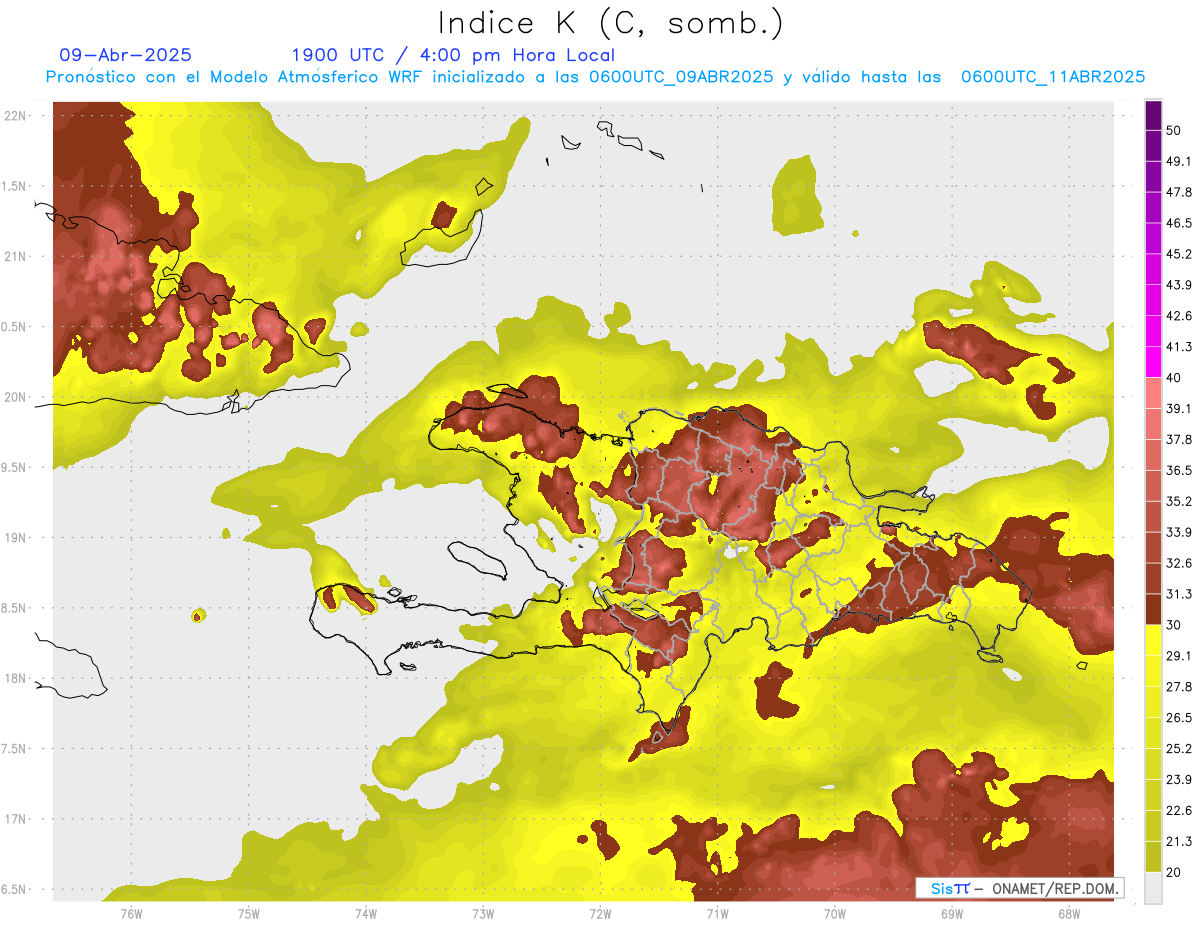Click the "26.5" color scale value

click(1179, 717)
